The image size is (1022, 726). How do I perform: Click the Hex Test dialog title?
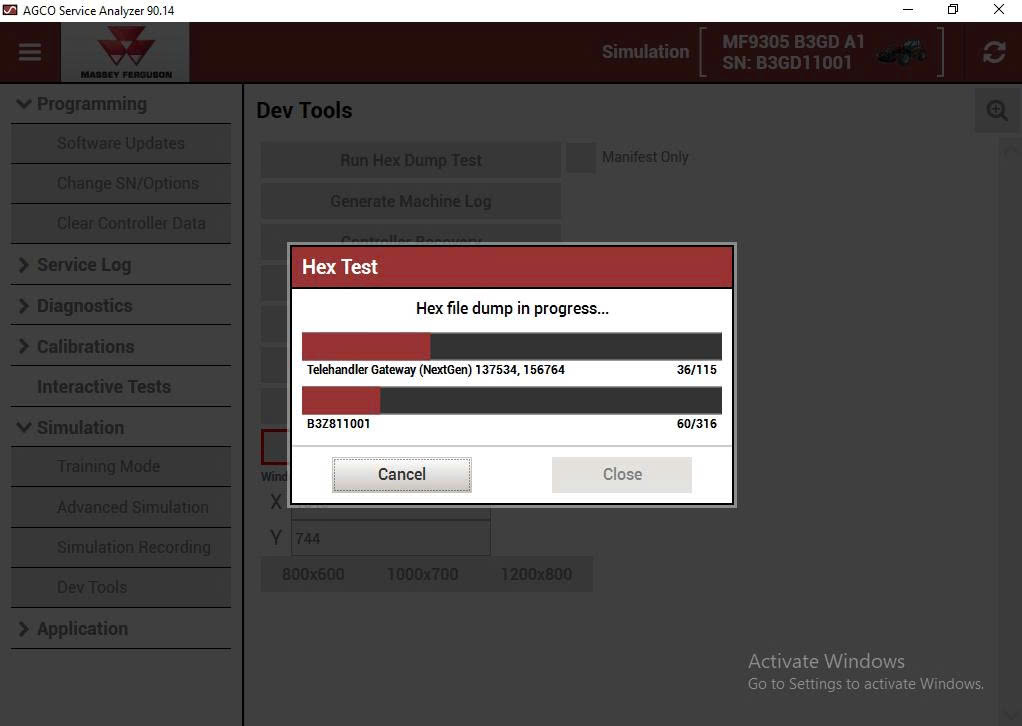(340, 267)
